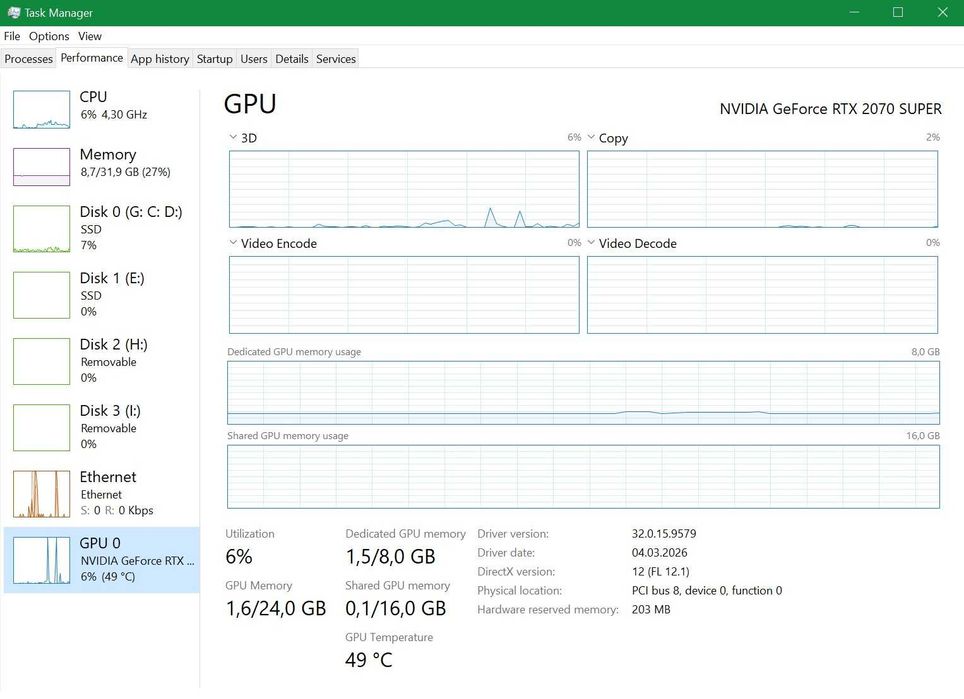
Task: Click the Dedicated GPU memory usage graph
Action: pyautogui.click(x=583, y=393)
